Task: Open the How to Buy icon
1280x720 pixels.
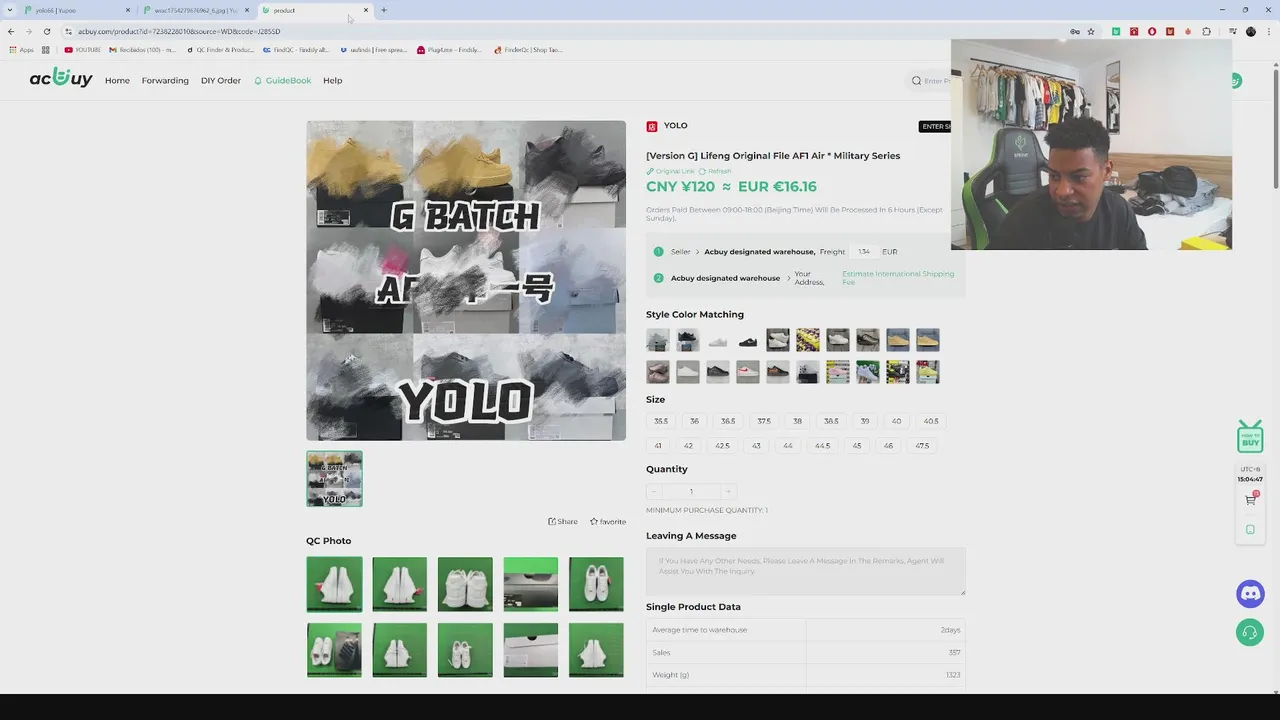Action: [x=1250, y=436]
